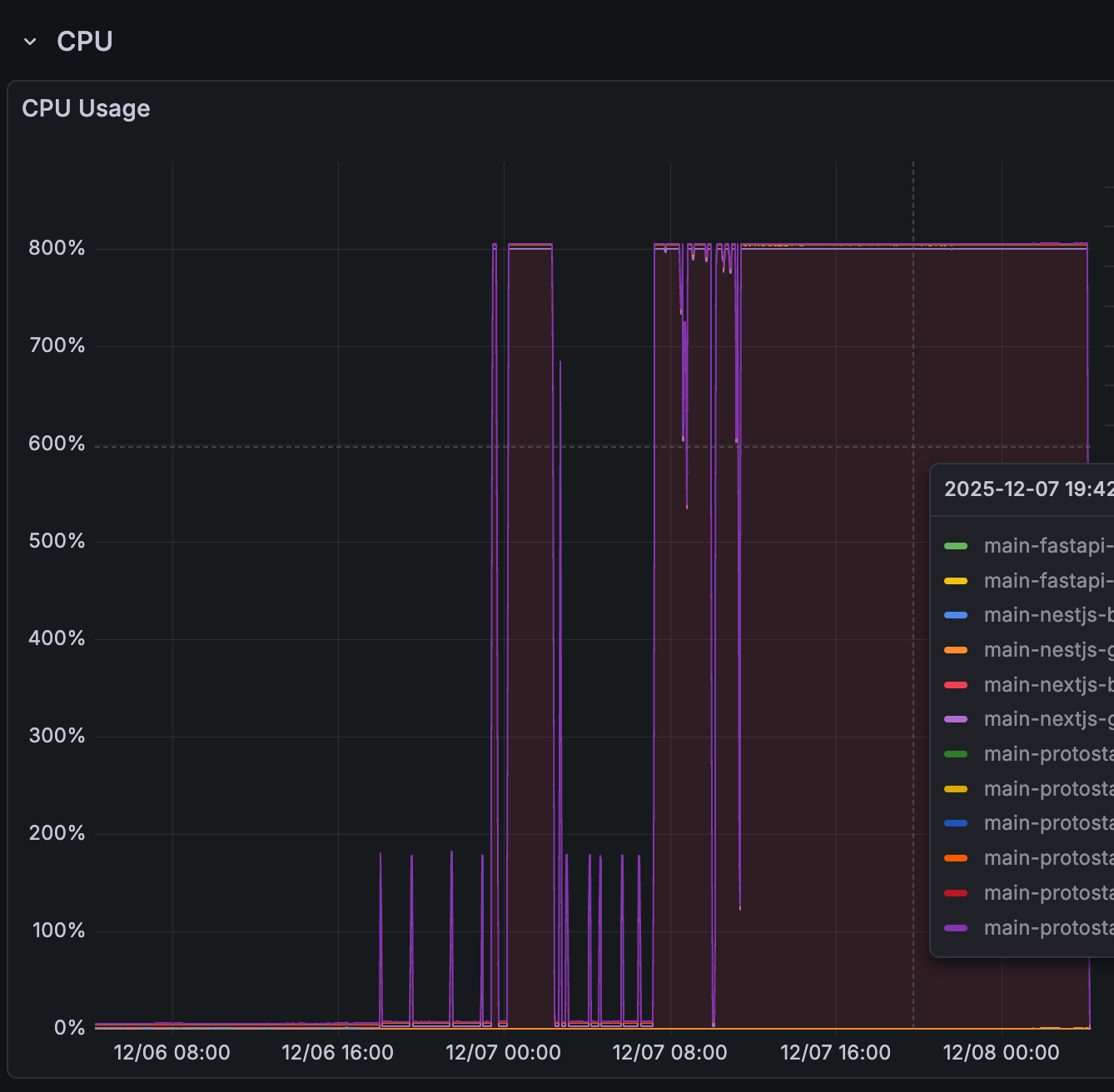The image size is (1114, 1092).
Task: Select the orange main-nestjs-g series swatch
Action: coord(956,650)
